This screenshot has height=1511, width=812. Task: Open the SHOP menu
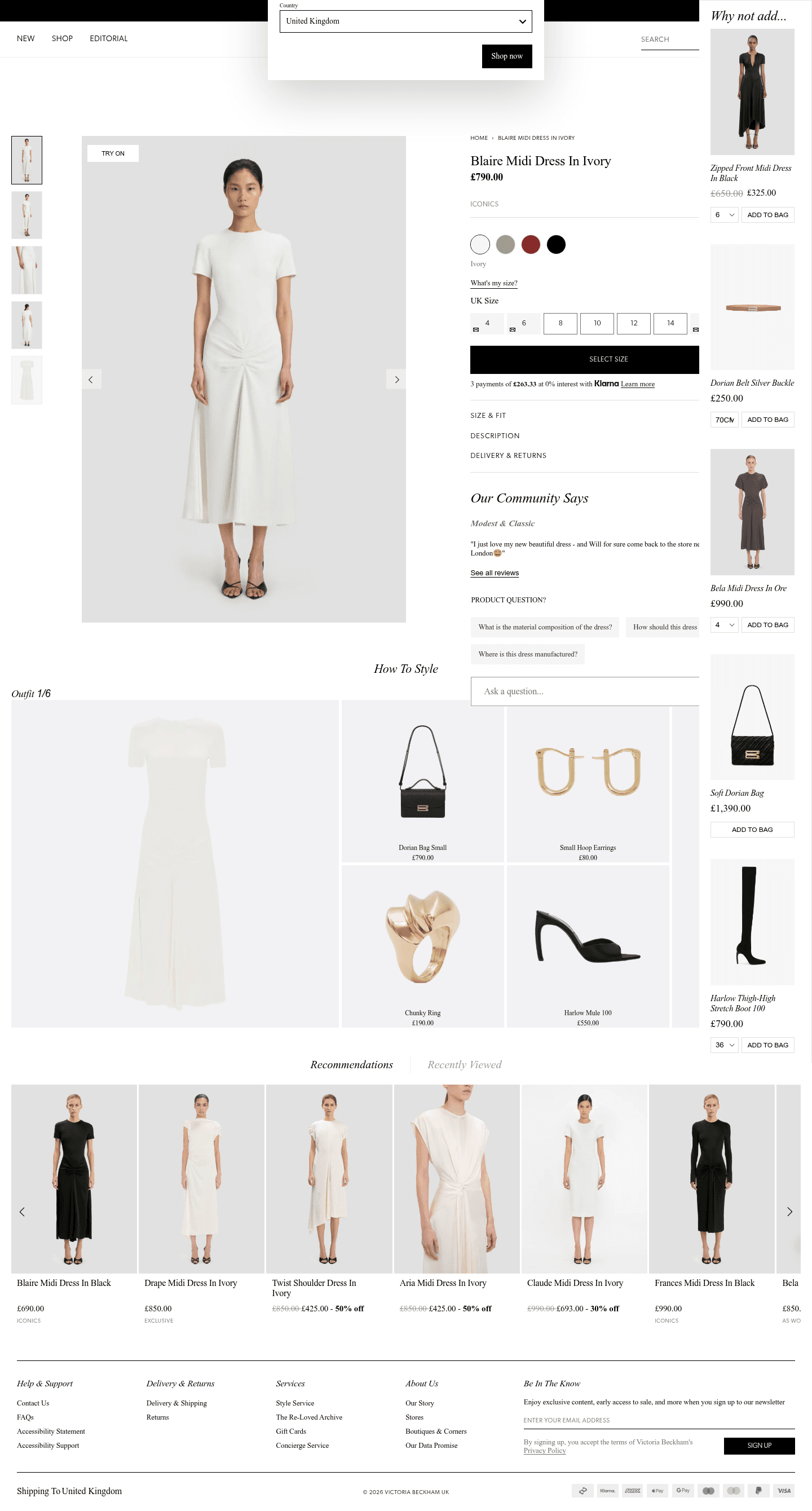tap(62, 39)
